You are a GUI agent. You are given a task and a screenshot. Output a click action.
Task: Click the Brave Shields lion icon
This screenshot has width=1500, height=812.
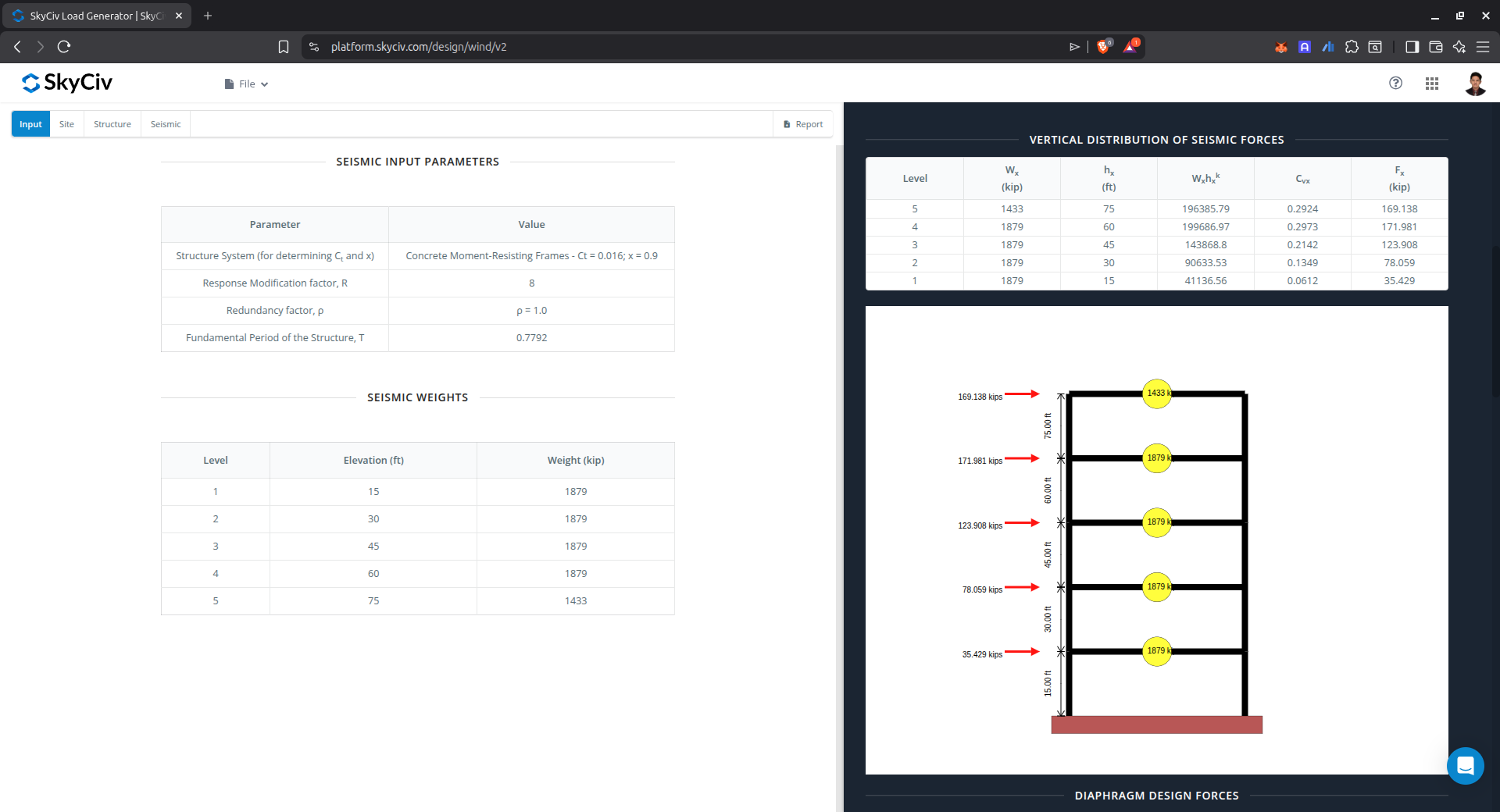pos(1102,47)
